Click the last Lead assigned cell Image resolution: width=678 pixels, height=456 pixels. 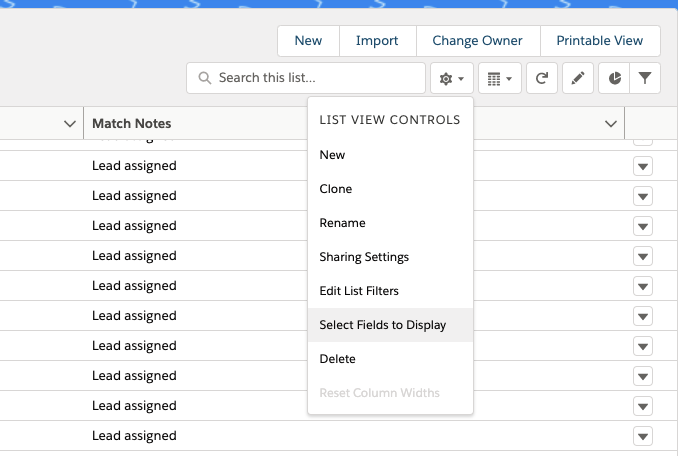[x=134, y=436]
